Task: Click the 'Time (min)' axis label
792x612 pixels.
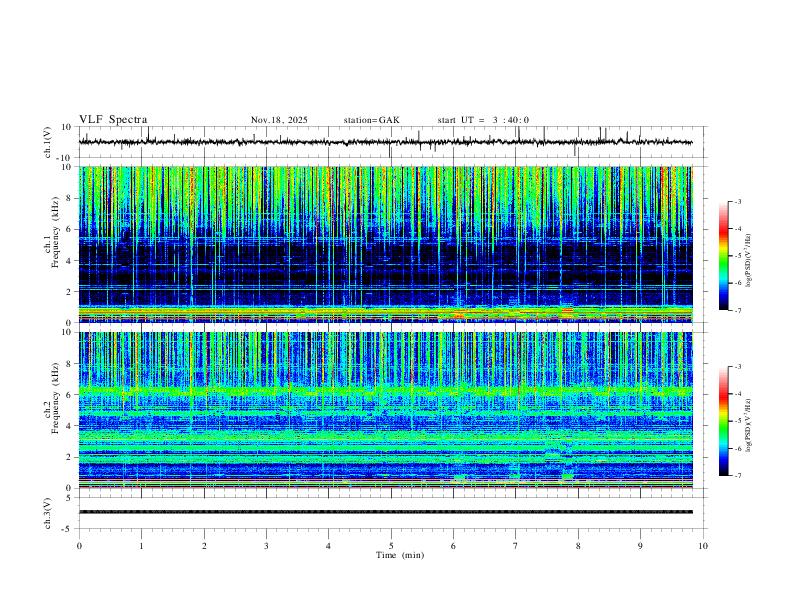Action: pos(400,555)
